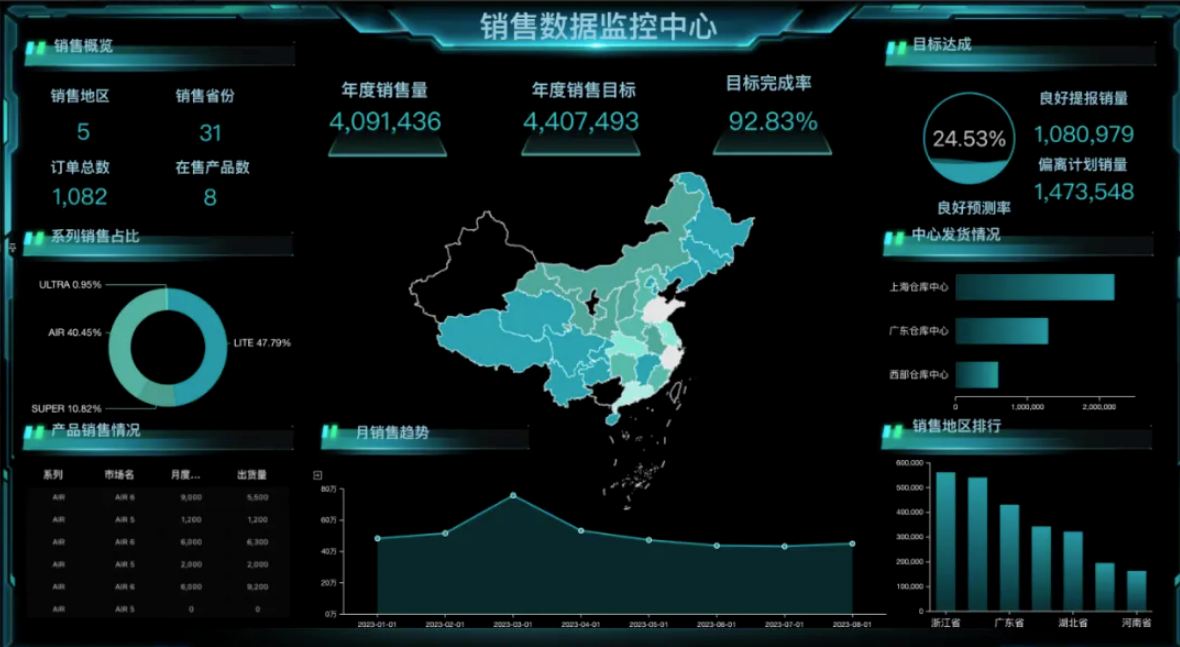Screen dimensions: 1180x647
Task: Click the 年度销售目标 value 4,407,493
Action: pyautogui.click(x=581, y=122)
